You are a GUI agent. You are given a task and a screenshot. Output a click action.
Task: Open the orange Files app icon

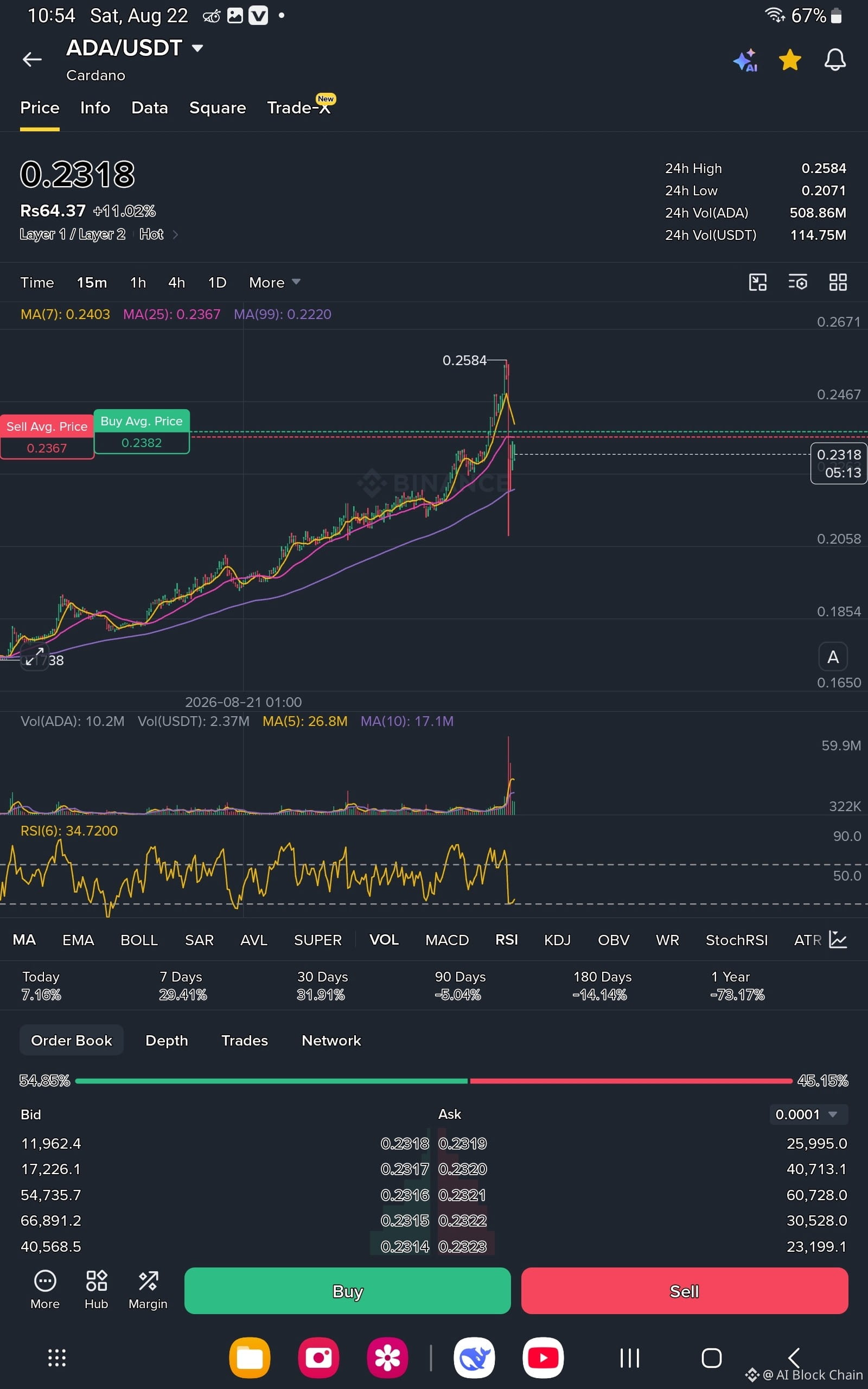click(250, 1358)
